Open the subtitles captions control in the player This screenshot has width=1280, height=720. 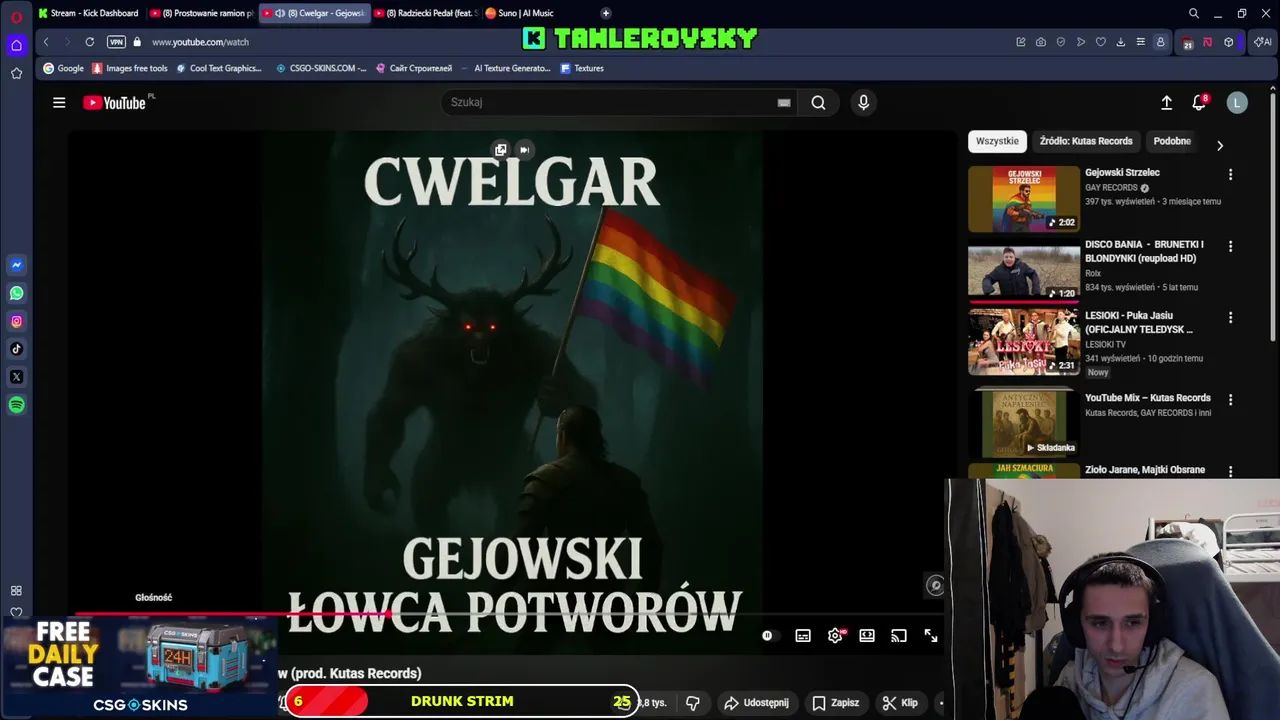[x=803, y=636]
